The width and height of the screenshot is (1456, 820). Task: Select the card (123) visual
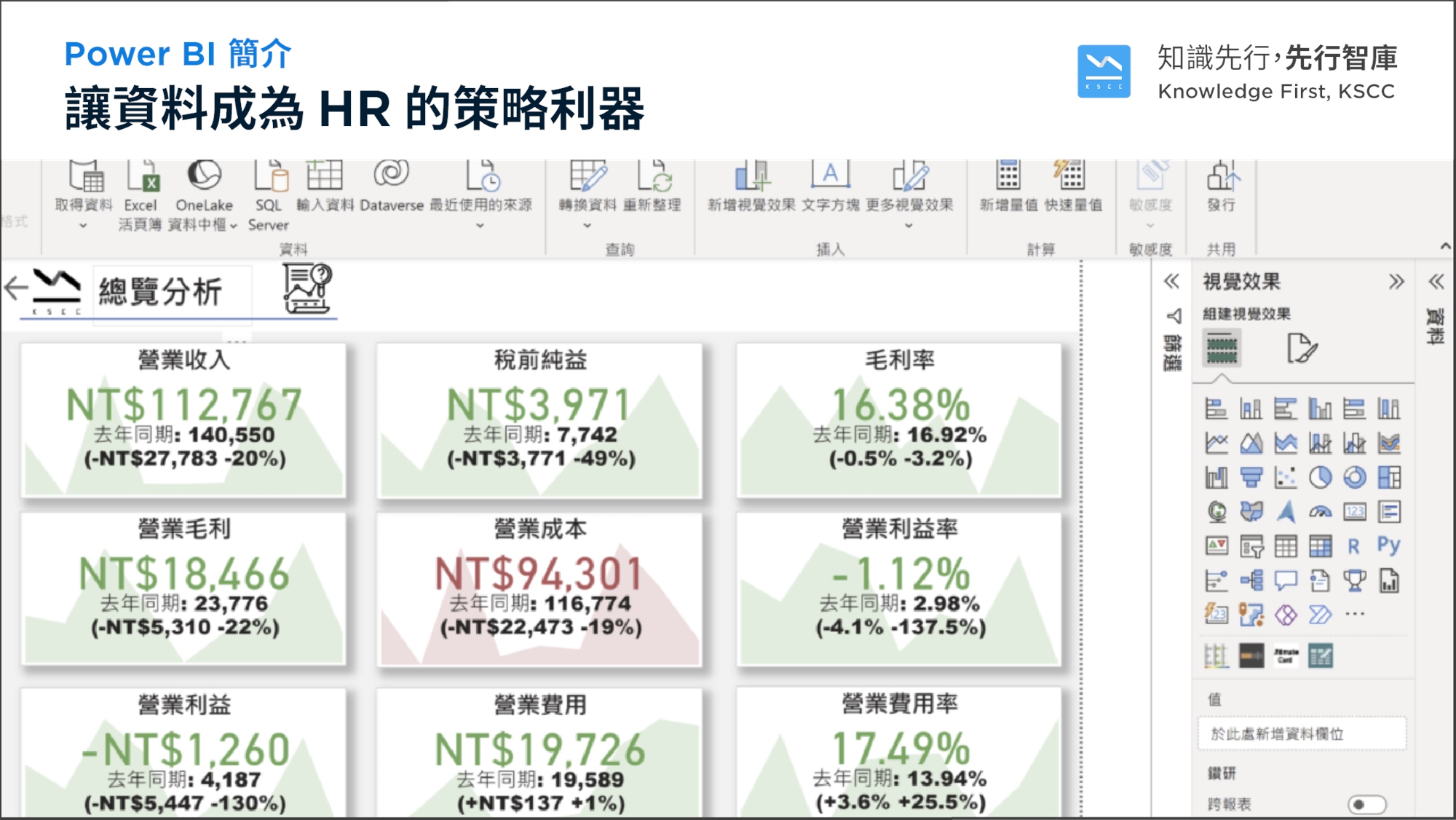(1354, 512)
